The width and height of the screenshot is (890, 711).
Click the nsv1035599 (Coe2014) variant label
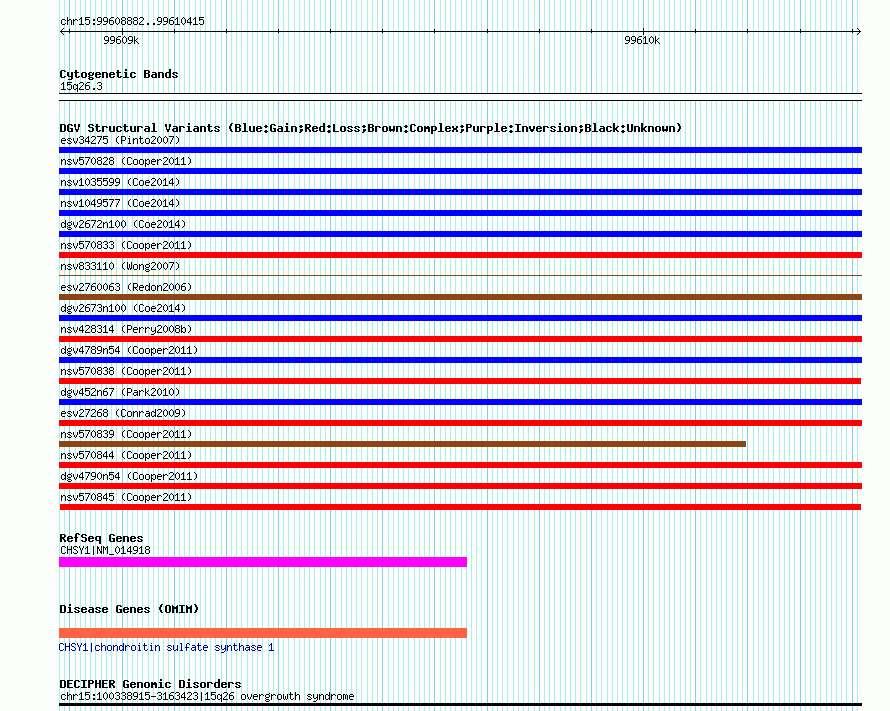pyautogui.click(x=120, y=182)
